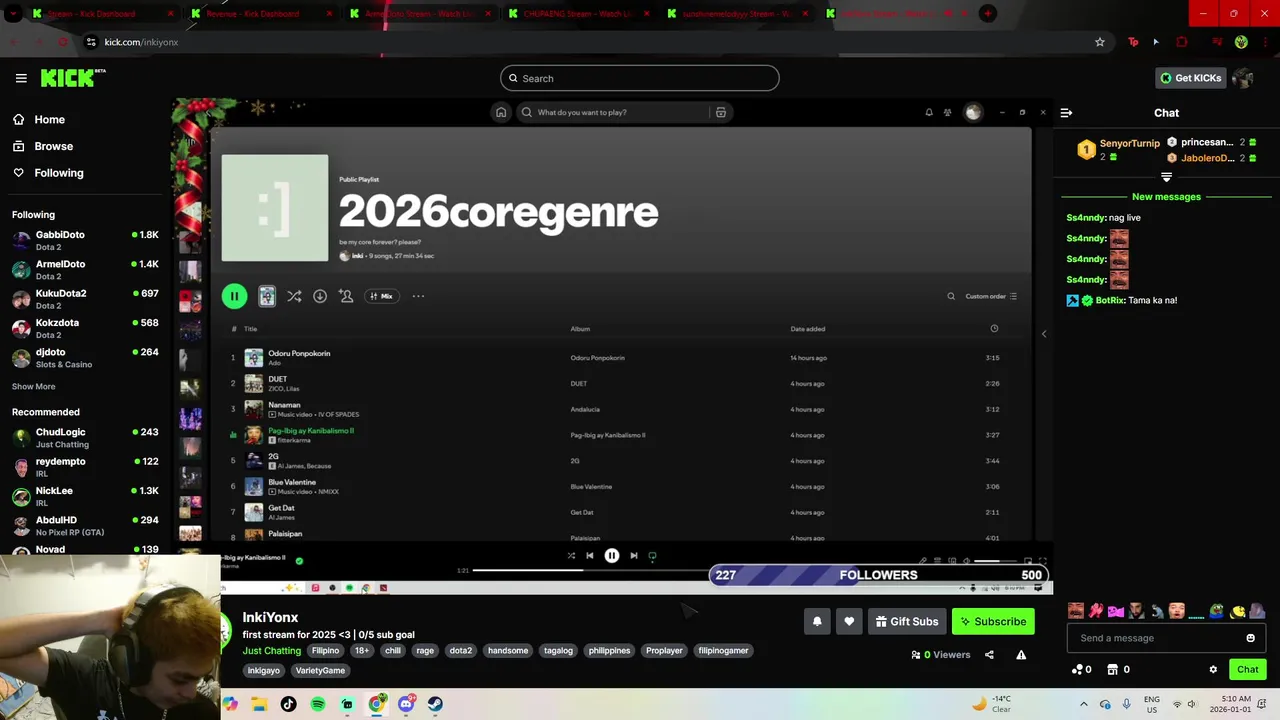Open ArmelDoto's channel from the Following list
1280x720 pixels.
pos(85,269)
